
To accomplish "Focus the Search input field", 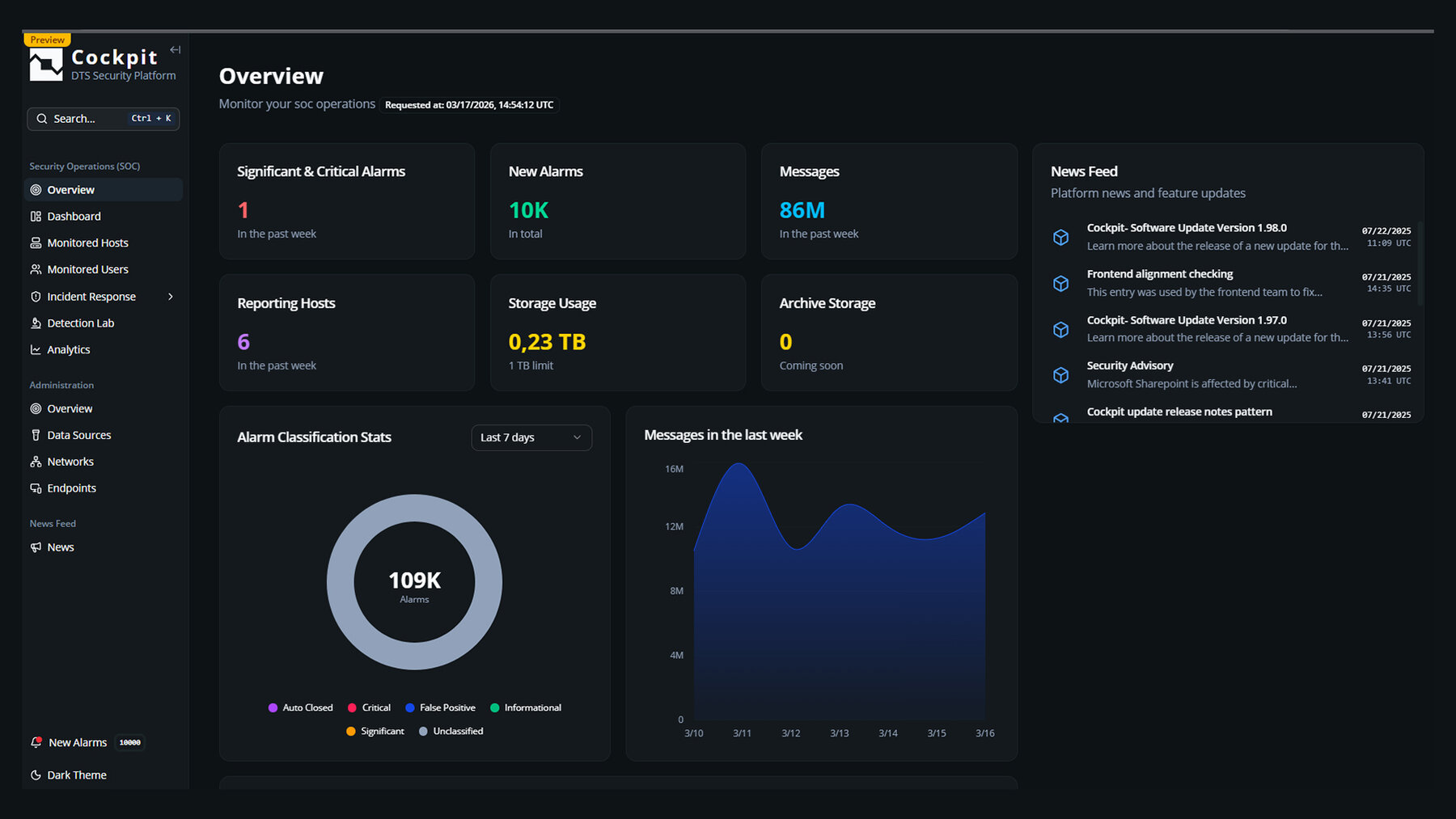I will point(89,119).
